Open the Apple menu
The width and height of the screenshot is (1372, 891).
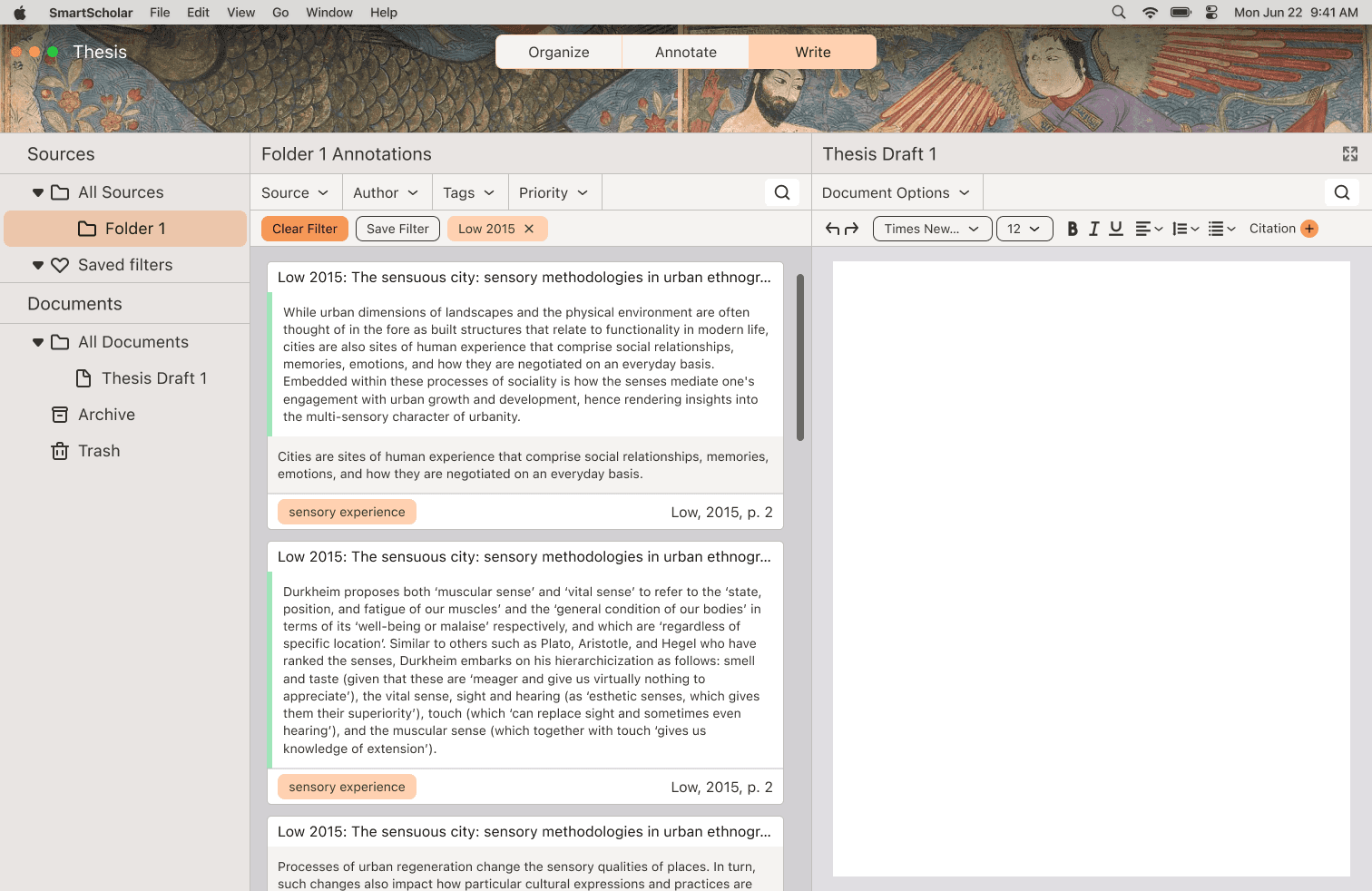click(x=20, y=13)
